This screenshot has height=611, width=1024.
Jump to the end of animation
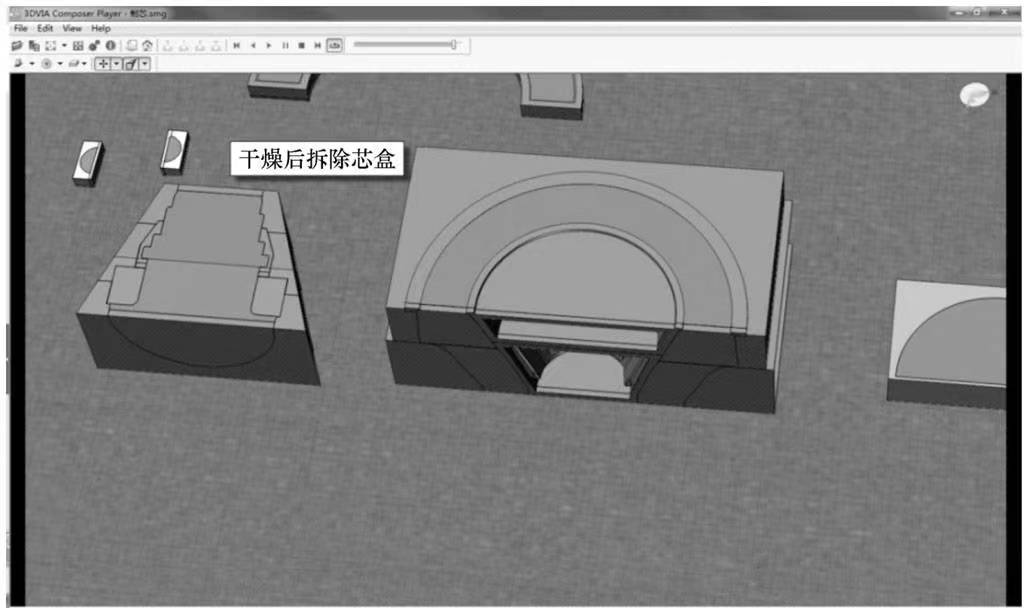click(317, 45)
